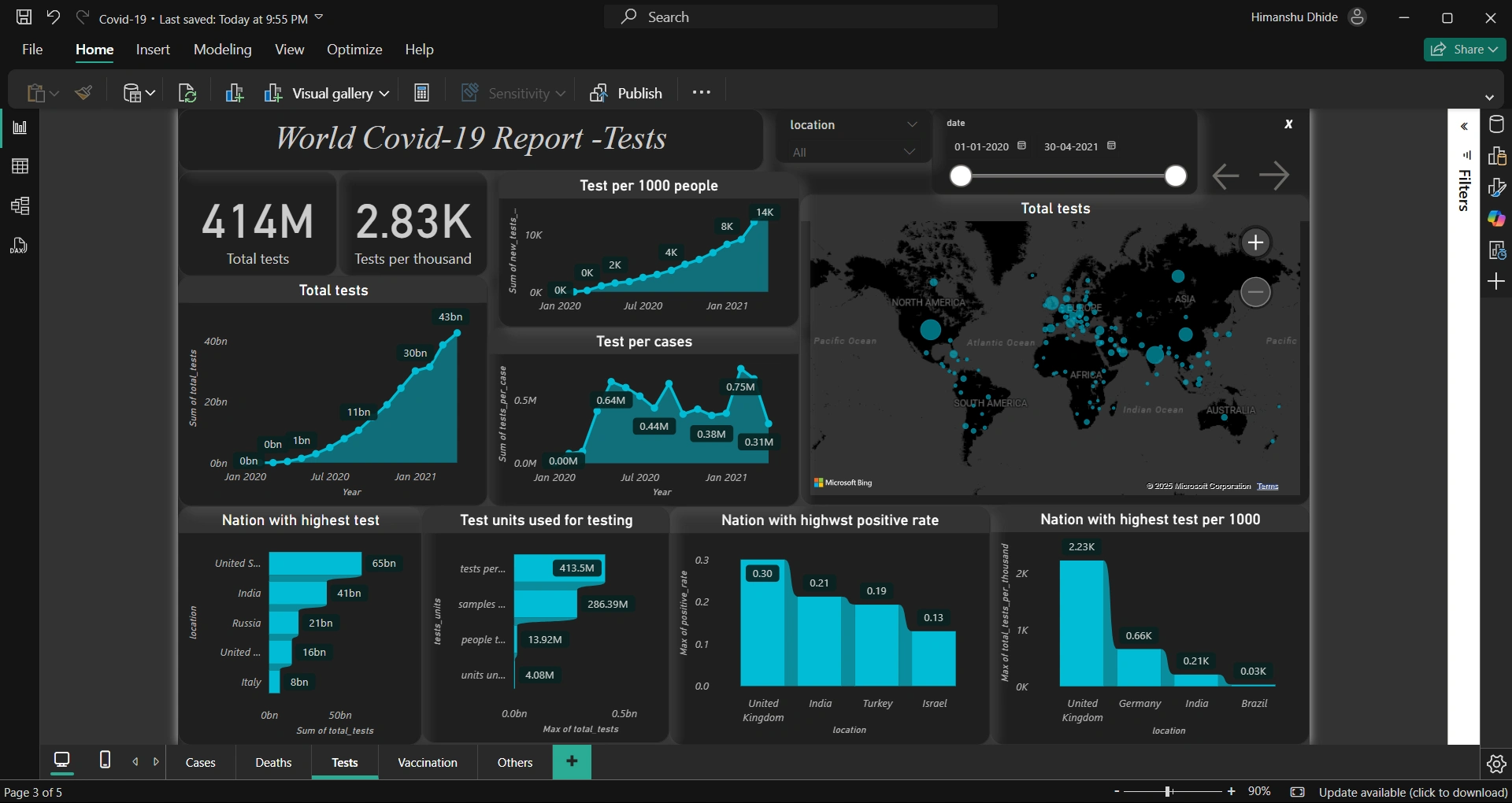Click the Save icon in title bar
Screen dimensions: 1512x803
(x=24, y=17)
